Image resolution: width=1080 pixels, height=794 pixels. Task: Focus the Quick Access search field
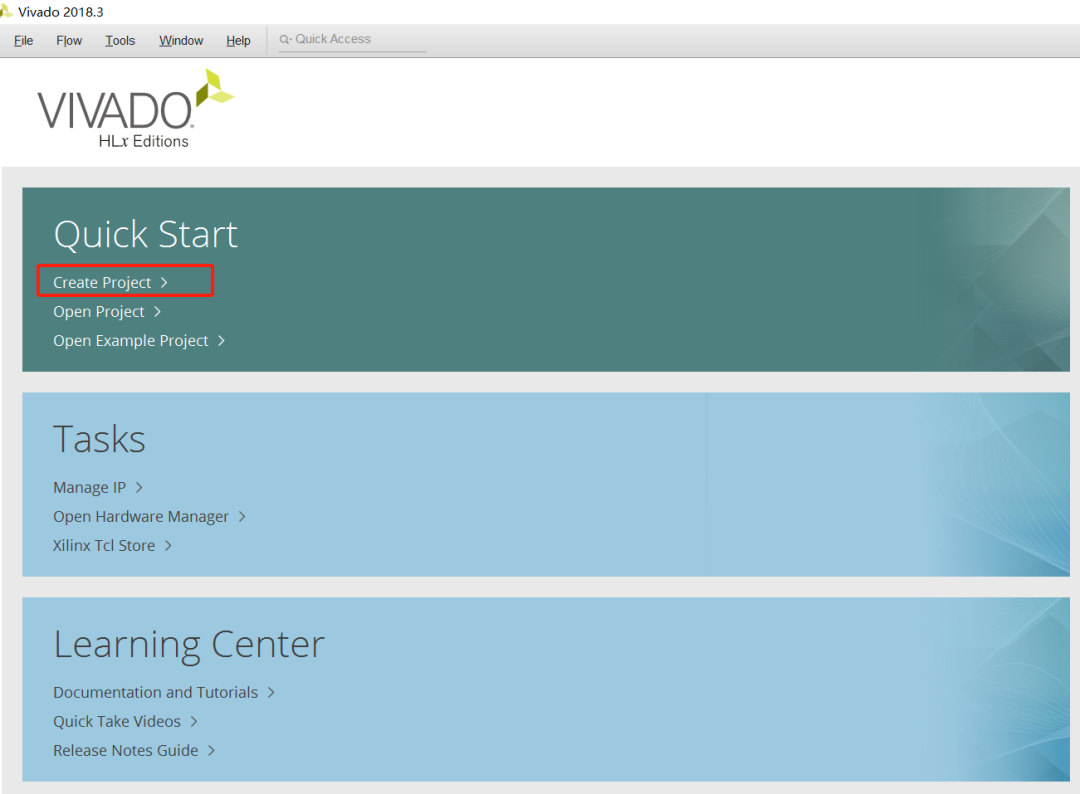pyautogui.click(x=353, y=39)
